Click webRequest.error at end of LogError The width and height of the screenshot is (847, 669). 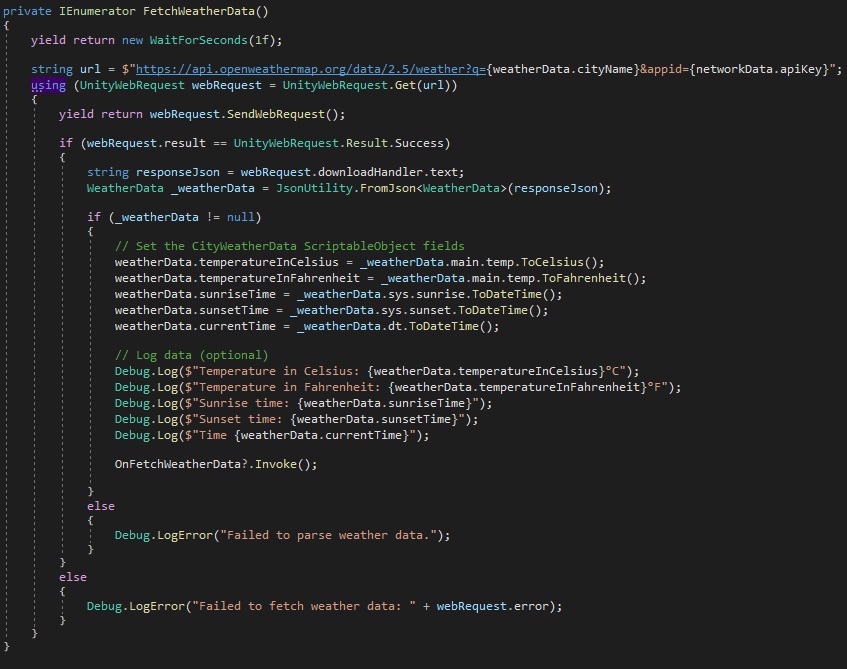coord(492,606)
